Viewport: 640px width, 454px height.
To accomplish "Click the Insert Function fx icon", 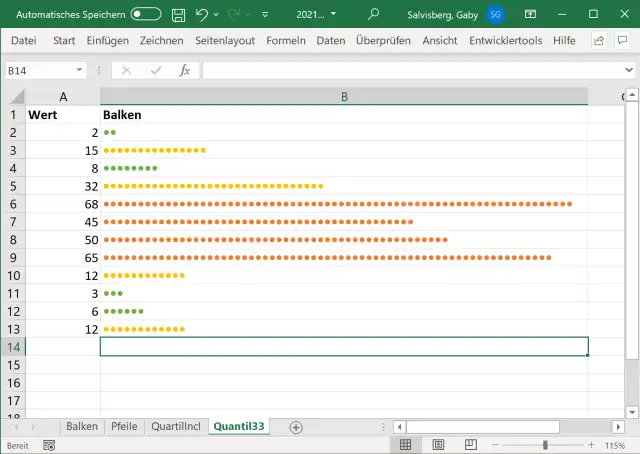I will click(185, 71).
